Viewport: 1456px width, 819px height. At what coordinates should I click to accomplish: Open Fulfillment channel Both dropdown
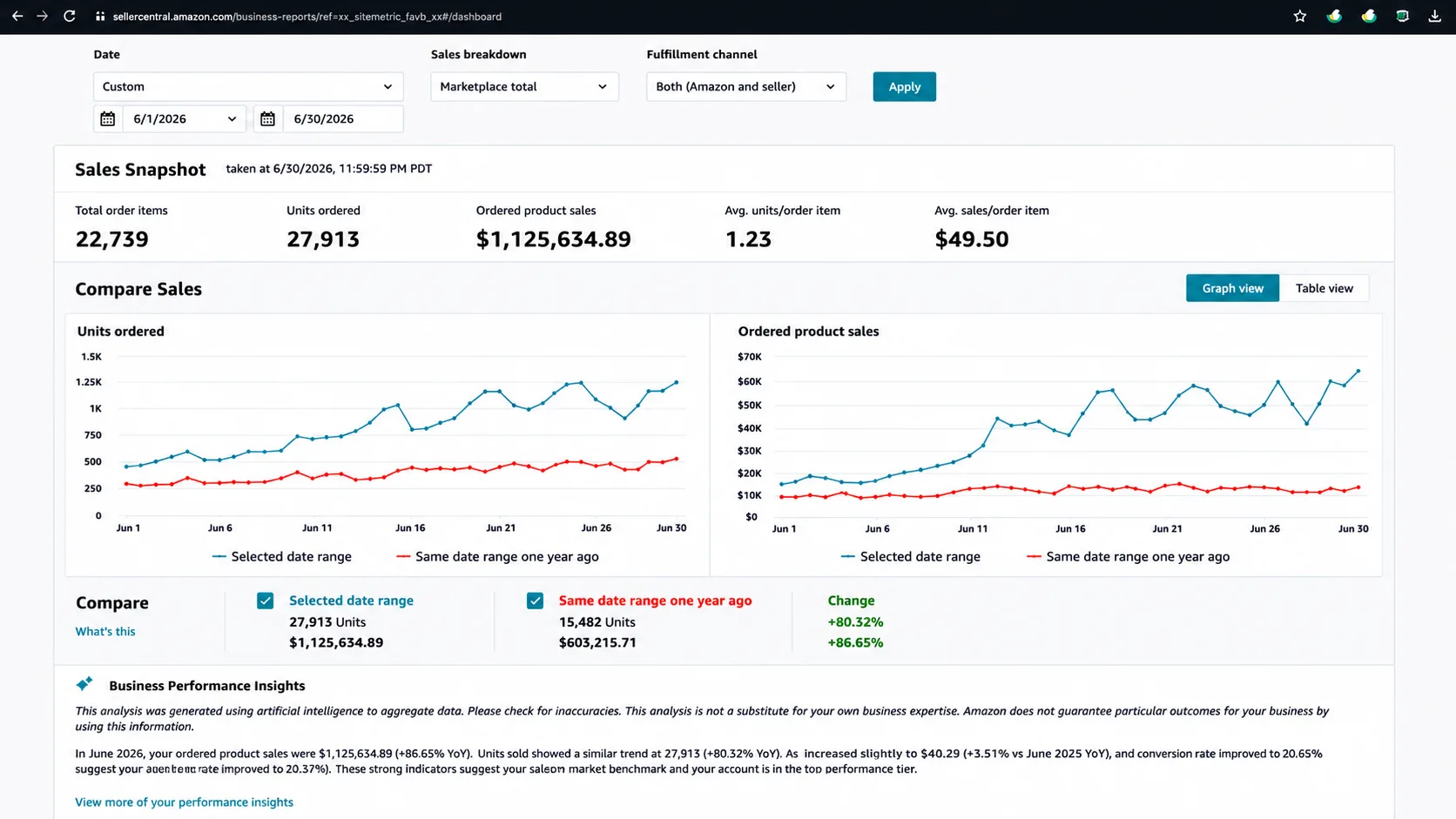[x=746, y=86]
